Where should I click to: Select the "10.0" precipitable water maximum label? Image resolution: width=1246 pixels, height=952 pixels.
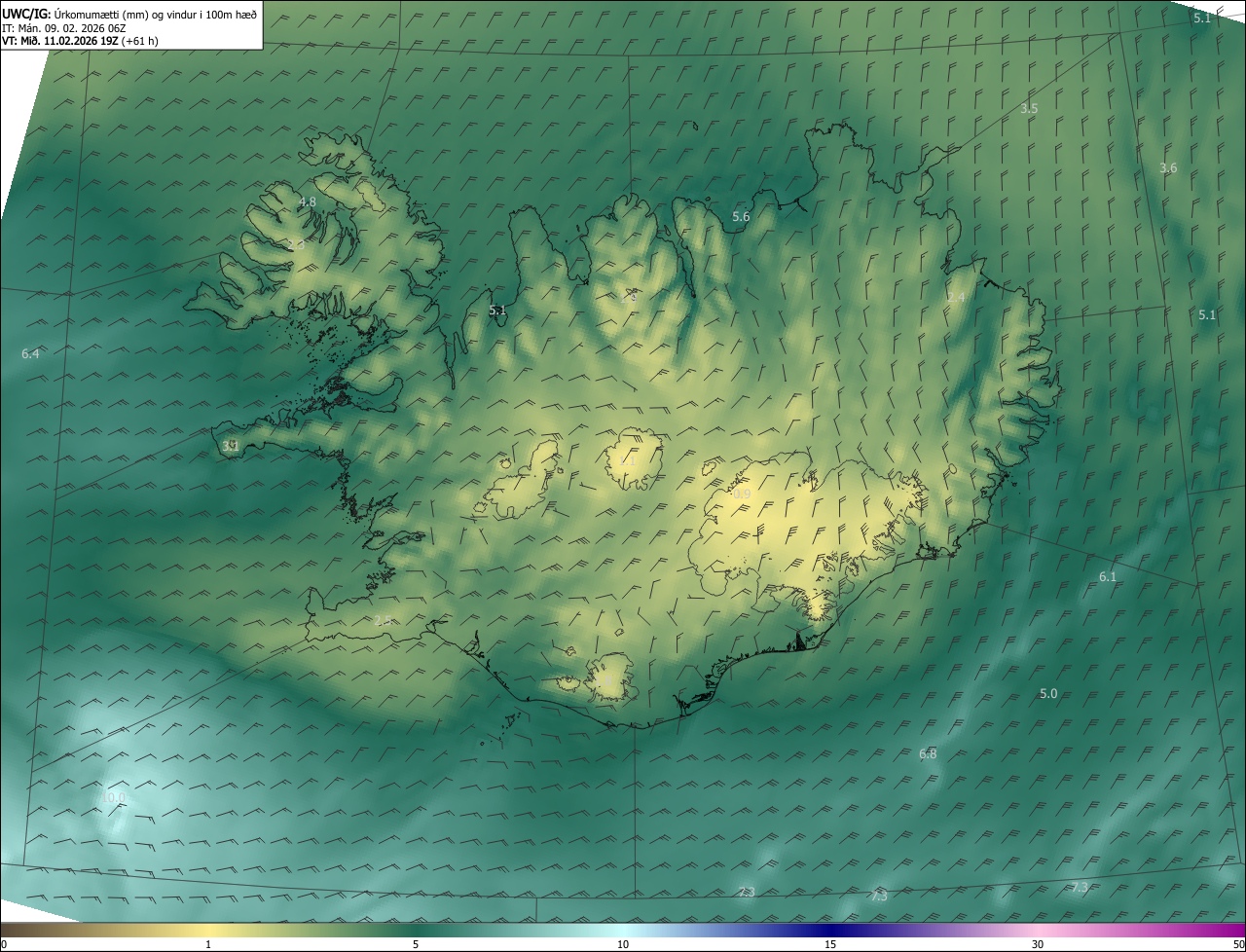[113, 798]
